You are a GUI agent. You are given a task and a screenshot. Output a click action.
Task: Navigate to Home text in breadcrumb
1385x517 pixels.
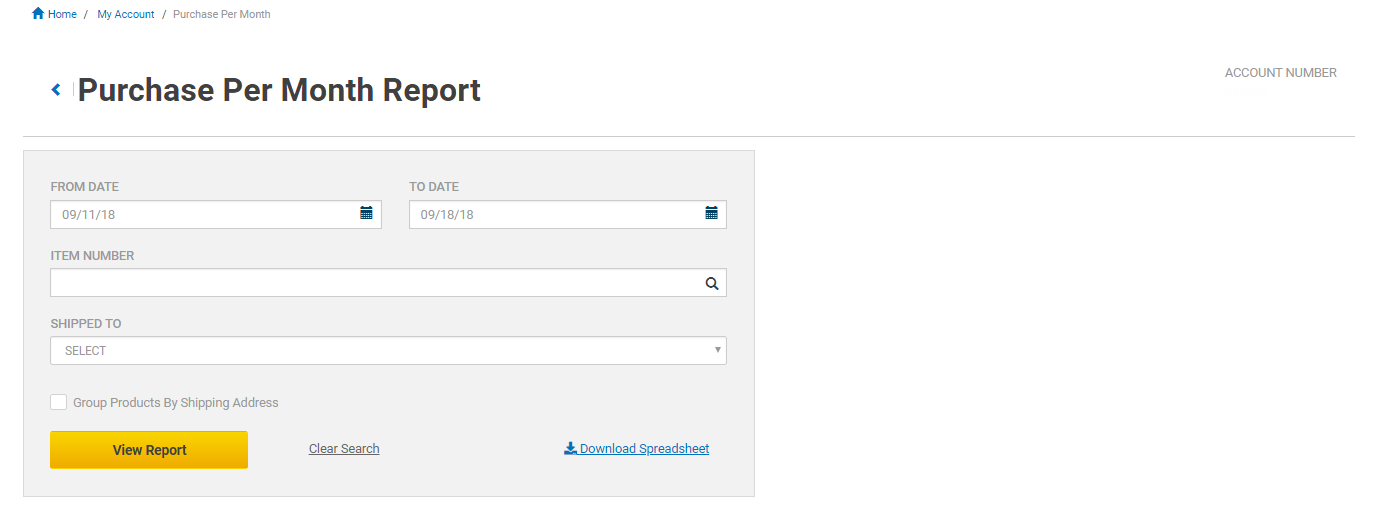62,14
